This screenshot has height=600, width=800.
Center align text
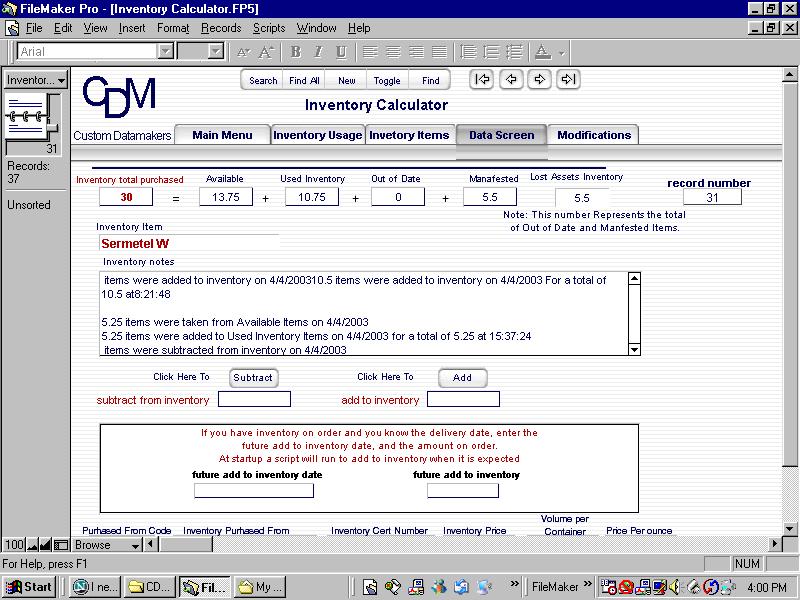[x=393, y=52]
